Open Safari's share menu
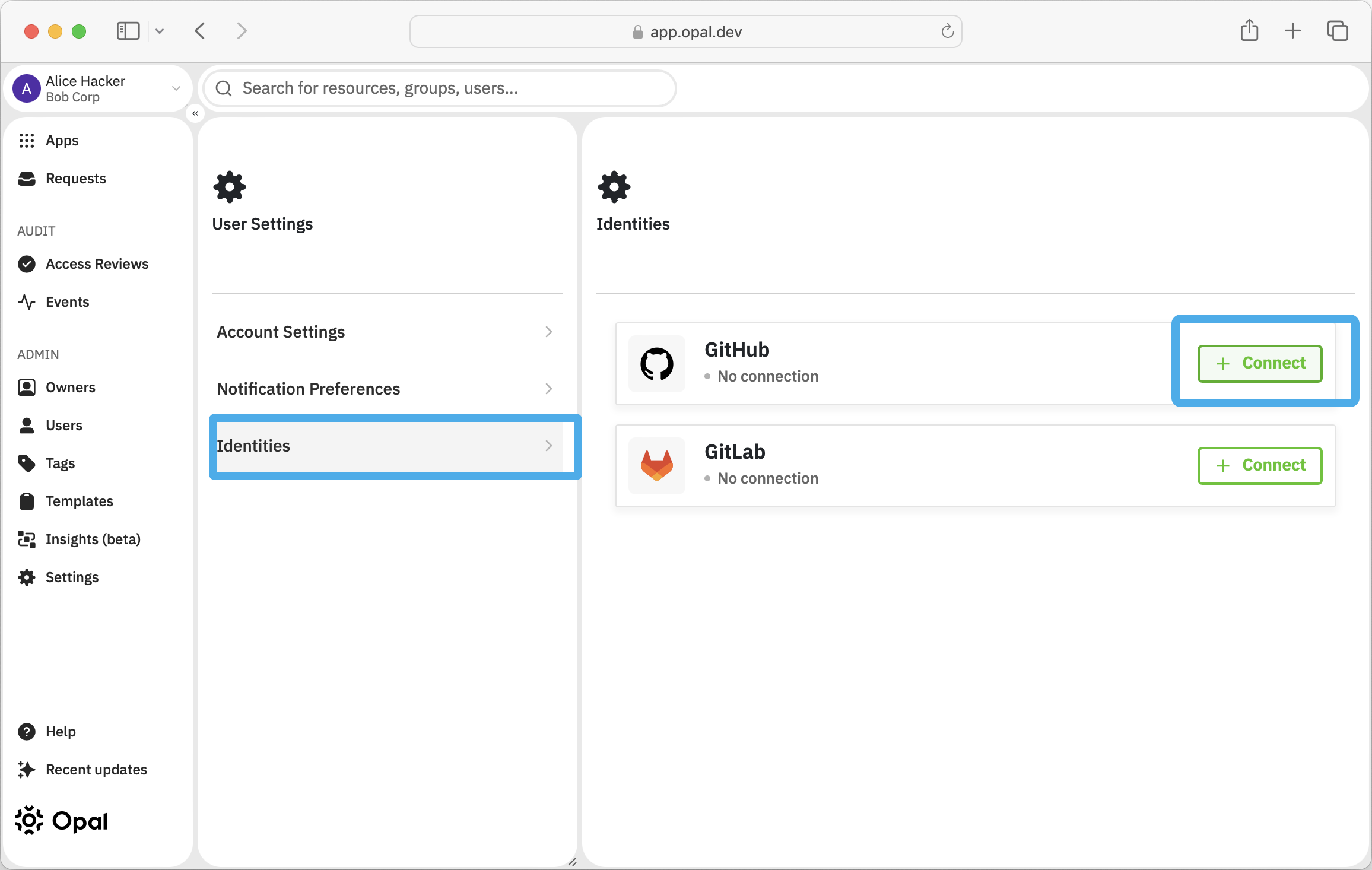 (1250, 31)
